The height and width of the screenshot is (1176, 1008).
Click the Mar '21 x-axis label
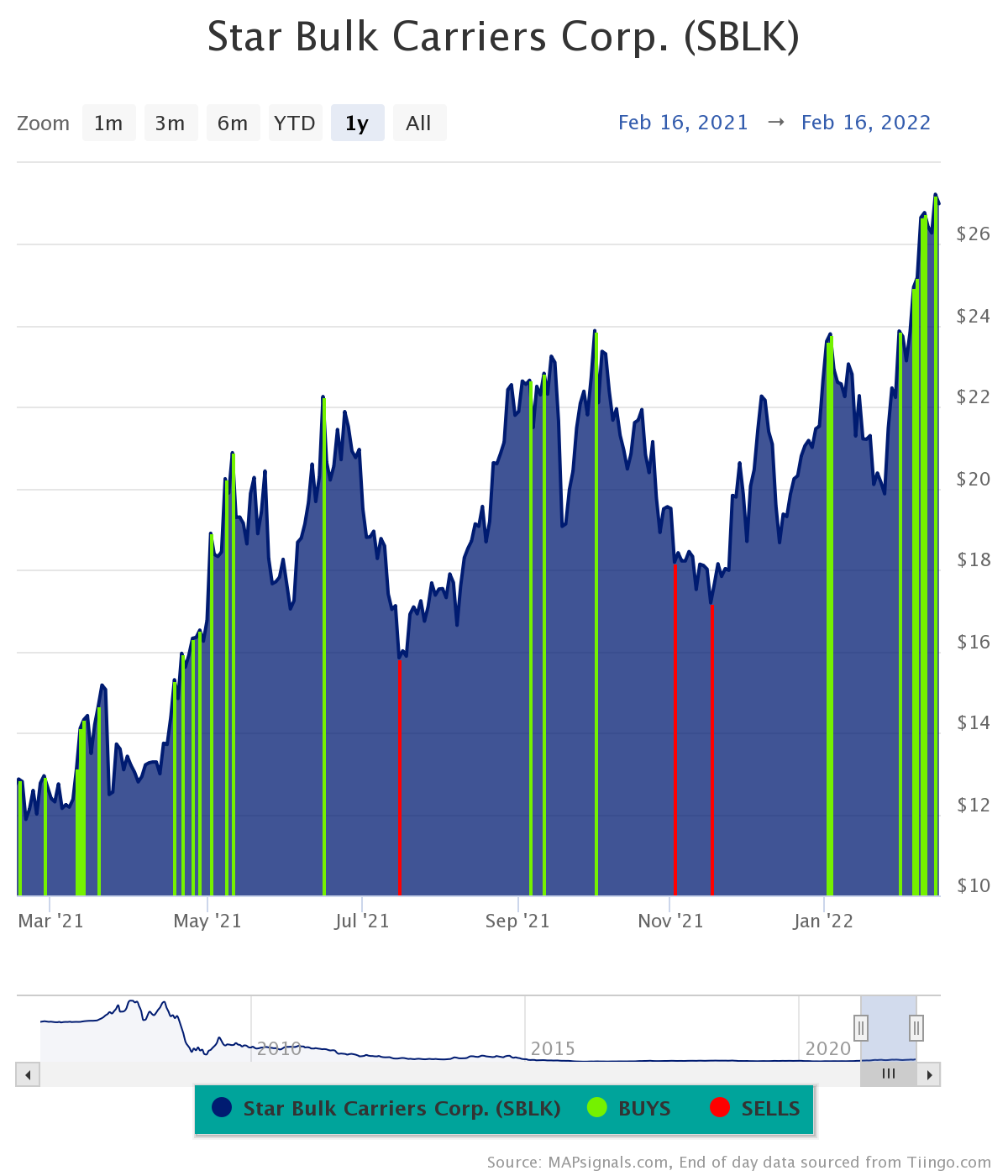click(50, 921)
